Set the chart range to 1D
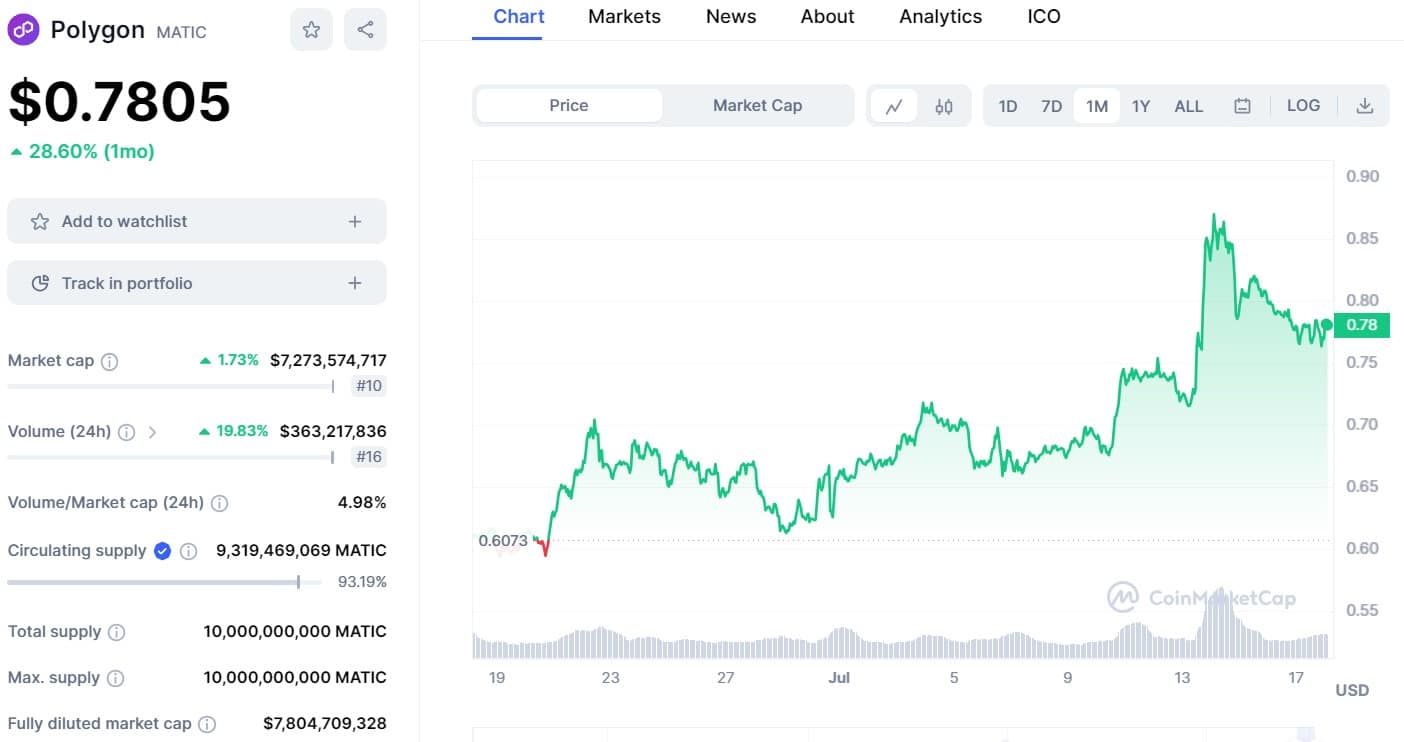The width and height of the screenshot is (1404, 742). [x=1008, y=106]
